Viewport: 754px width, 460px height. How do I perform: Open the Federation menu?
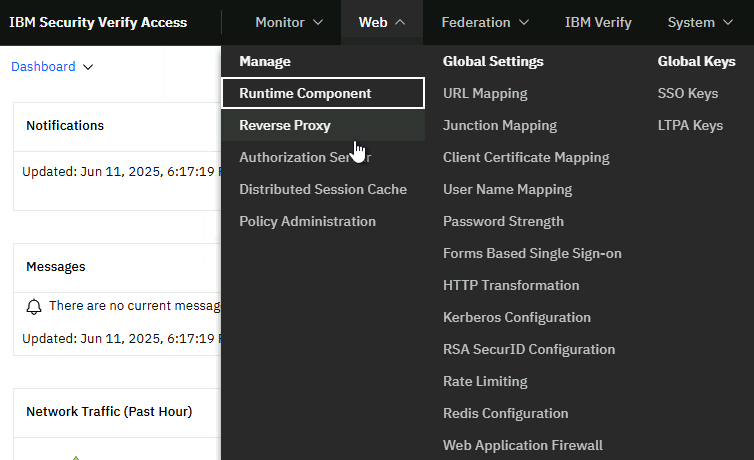click(x=485, y=23)
